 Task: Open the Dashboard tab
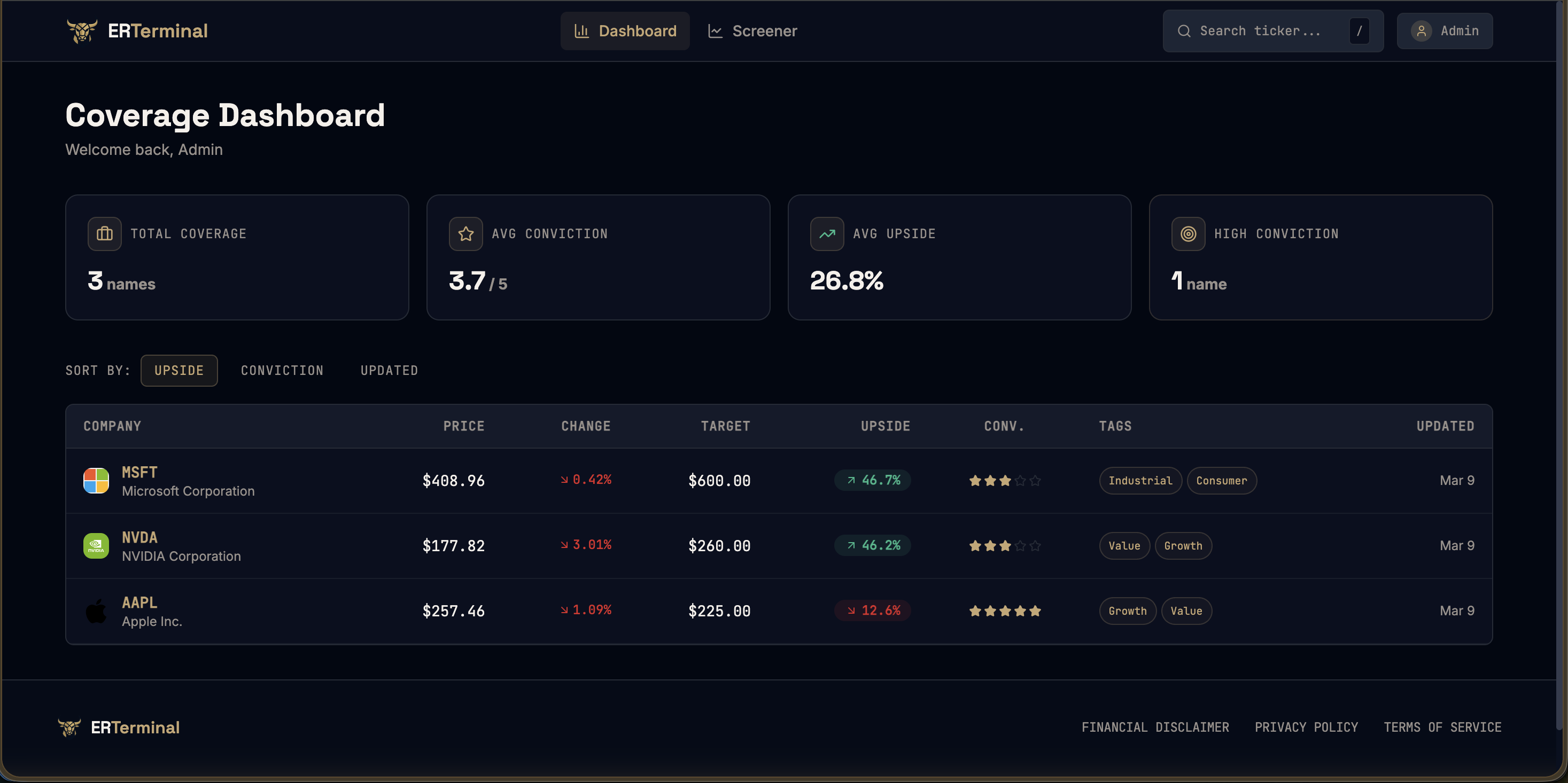click(x=625, y=30)
